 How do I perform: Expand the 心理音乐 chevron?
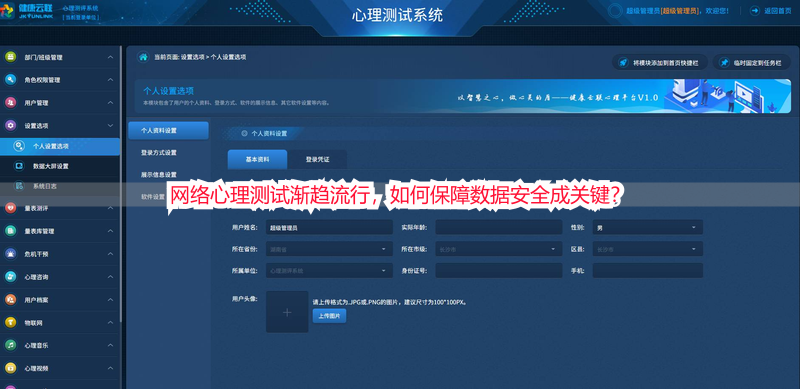coord(110,345)
